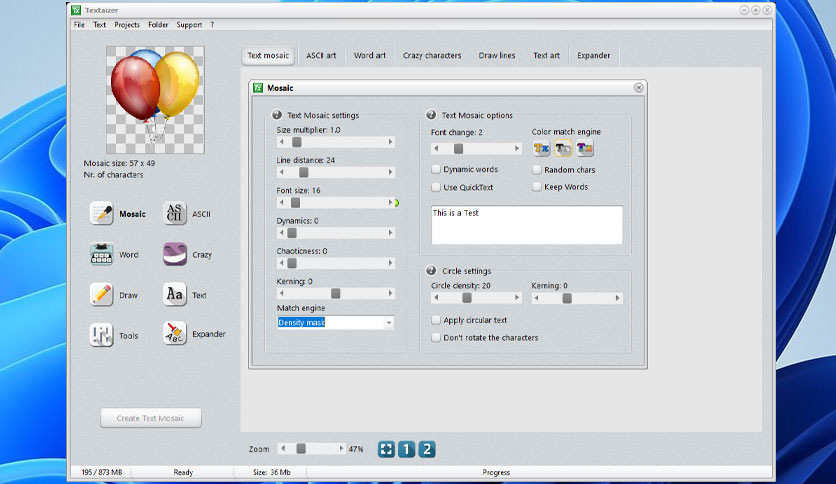Open help for Text Mosaic settings

click(x=277, y=115)
